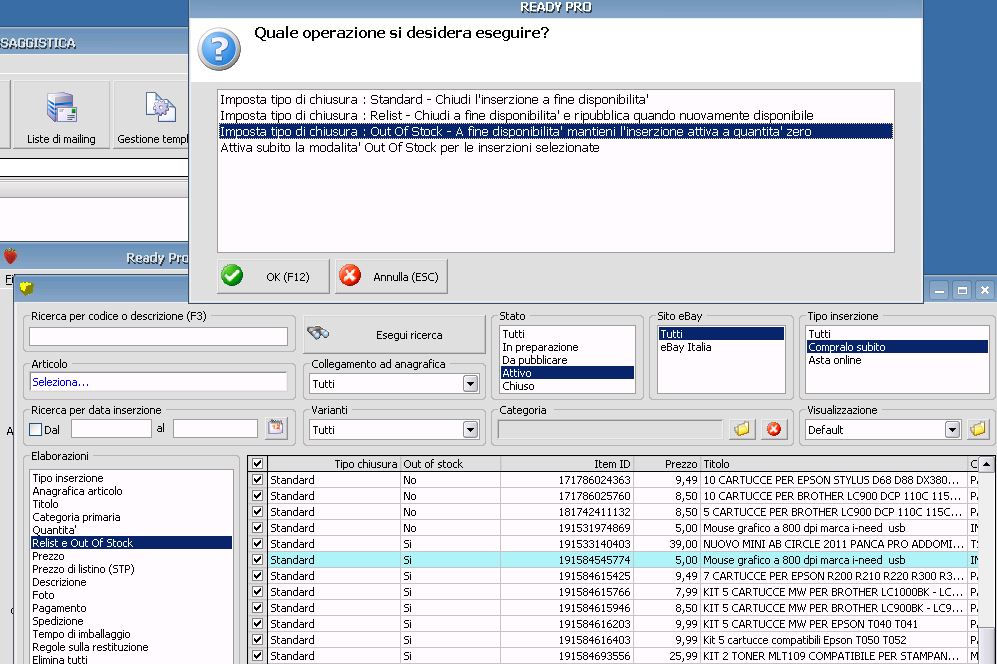
Task: Click the Ricerca per codice o descrizione field
Action: pyautogui.click(x=158, y=336)
